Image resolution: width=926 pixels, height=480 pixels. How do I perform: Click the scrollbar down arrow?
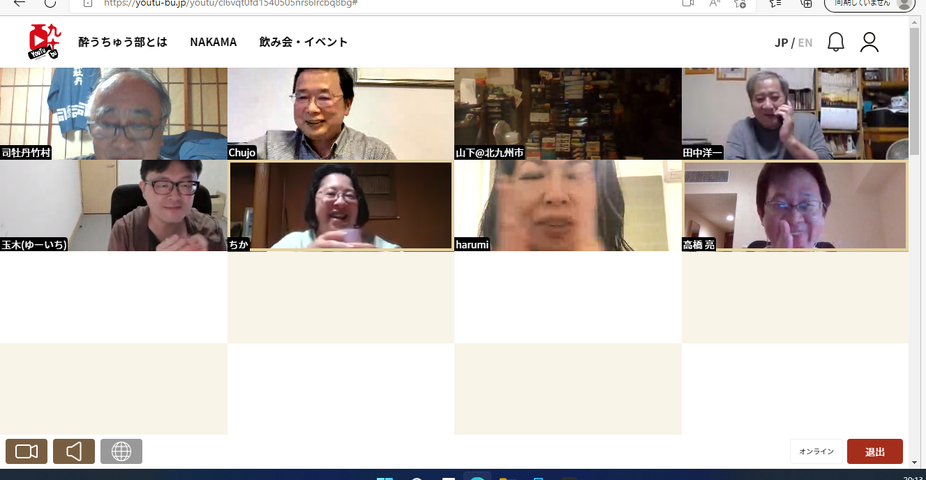(915, 462)
